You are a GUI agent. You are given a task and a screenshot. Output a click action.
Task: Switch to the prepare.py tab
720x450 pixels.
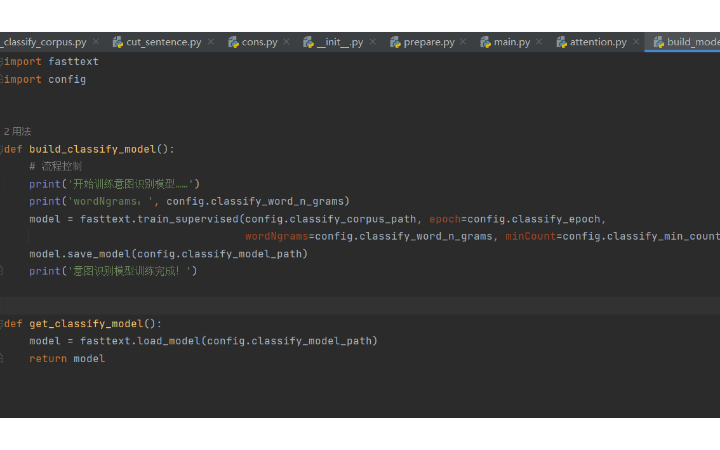pos(429,42)
